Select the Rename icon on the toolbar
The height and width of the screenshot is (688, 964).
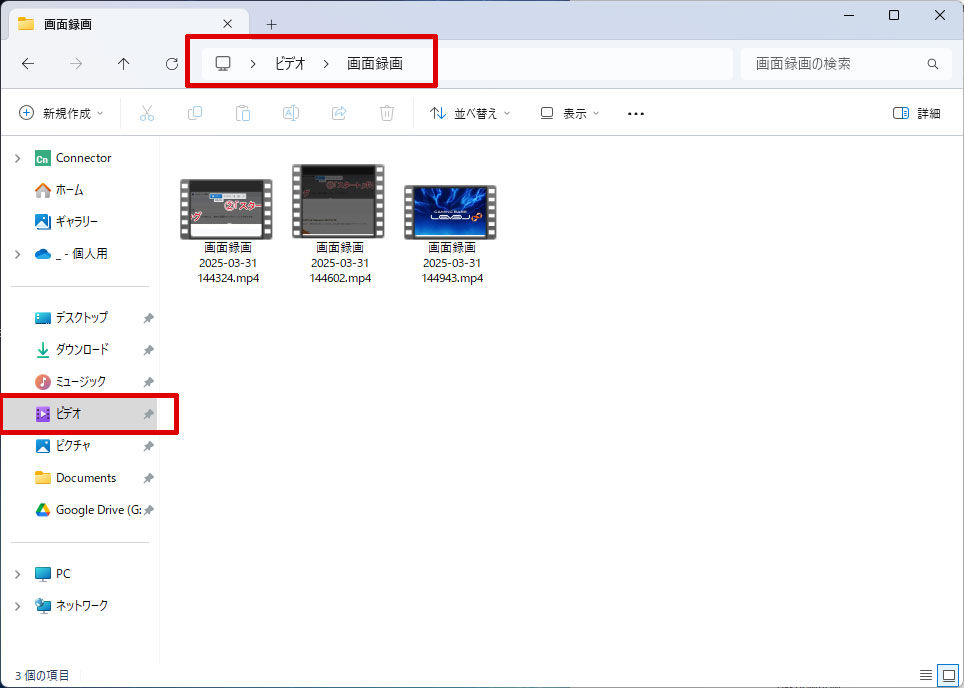[x=290, y=113]
